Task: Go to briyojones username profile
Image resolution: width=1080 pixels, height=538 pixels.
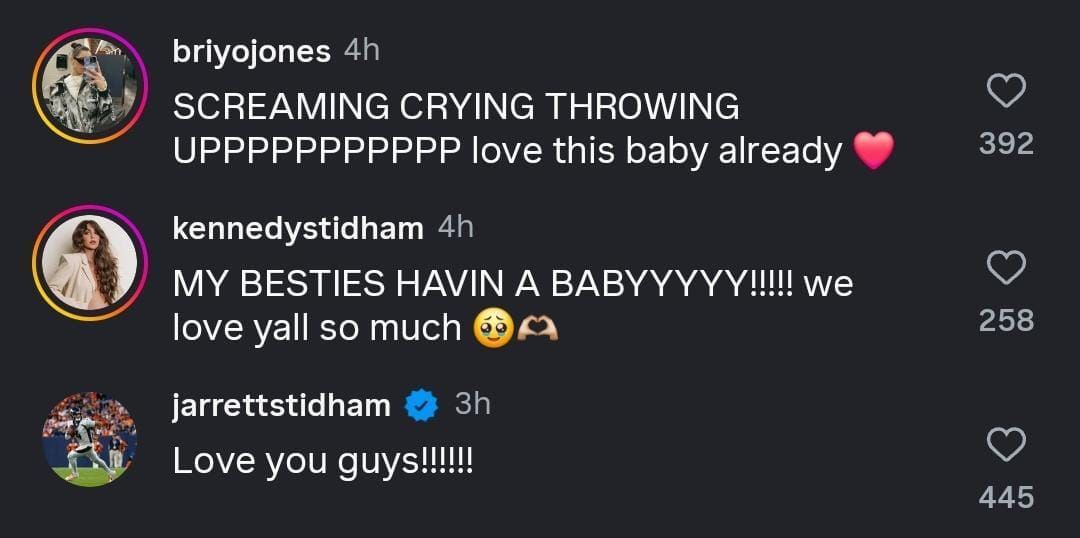Action: point(251,52)
